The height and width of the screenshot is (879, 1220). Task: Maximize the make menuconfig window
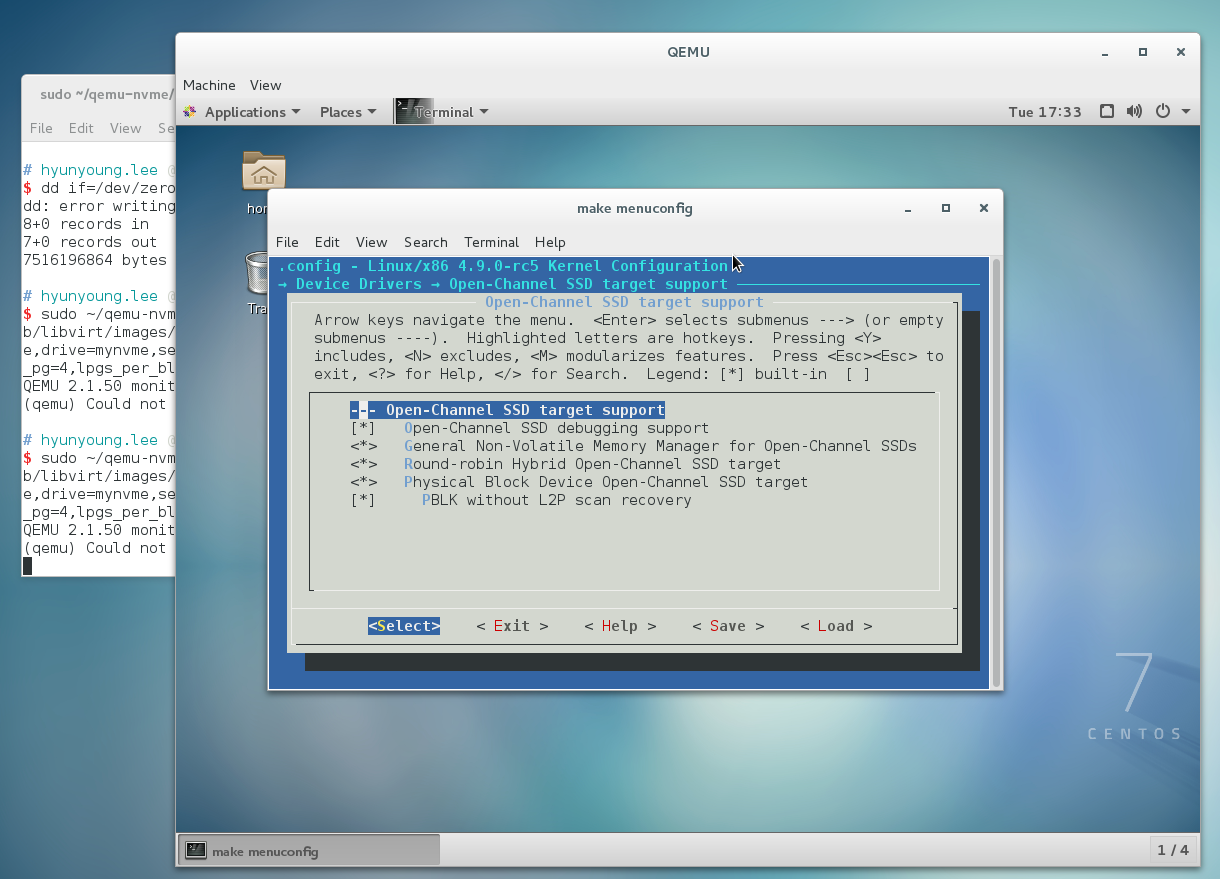[946, 209]
